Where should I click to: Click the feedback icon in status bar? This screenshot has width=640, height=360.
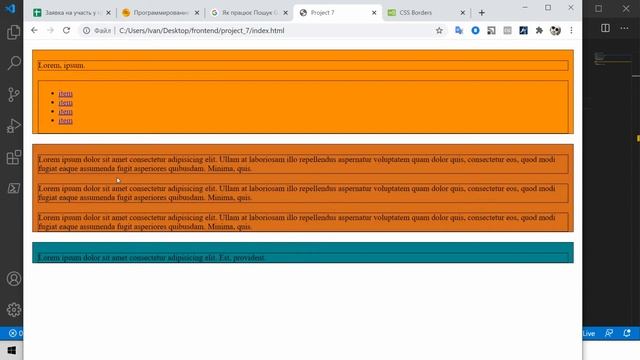pyautogui.click(x=609, y=333)
